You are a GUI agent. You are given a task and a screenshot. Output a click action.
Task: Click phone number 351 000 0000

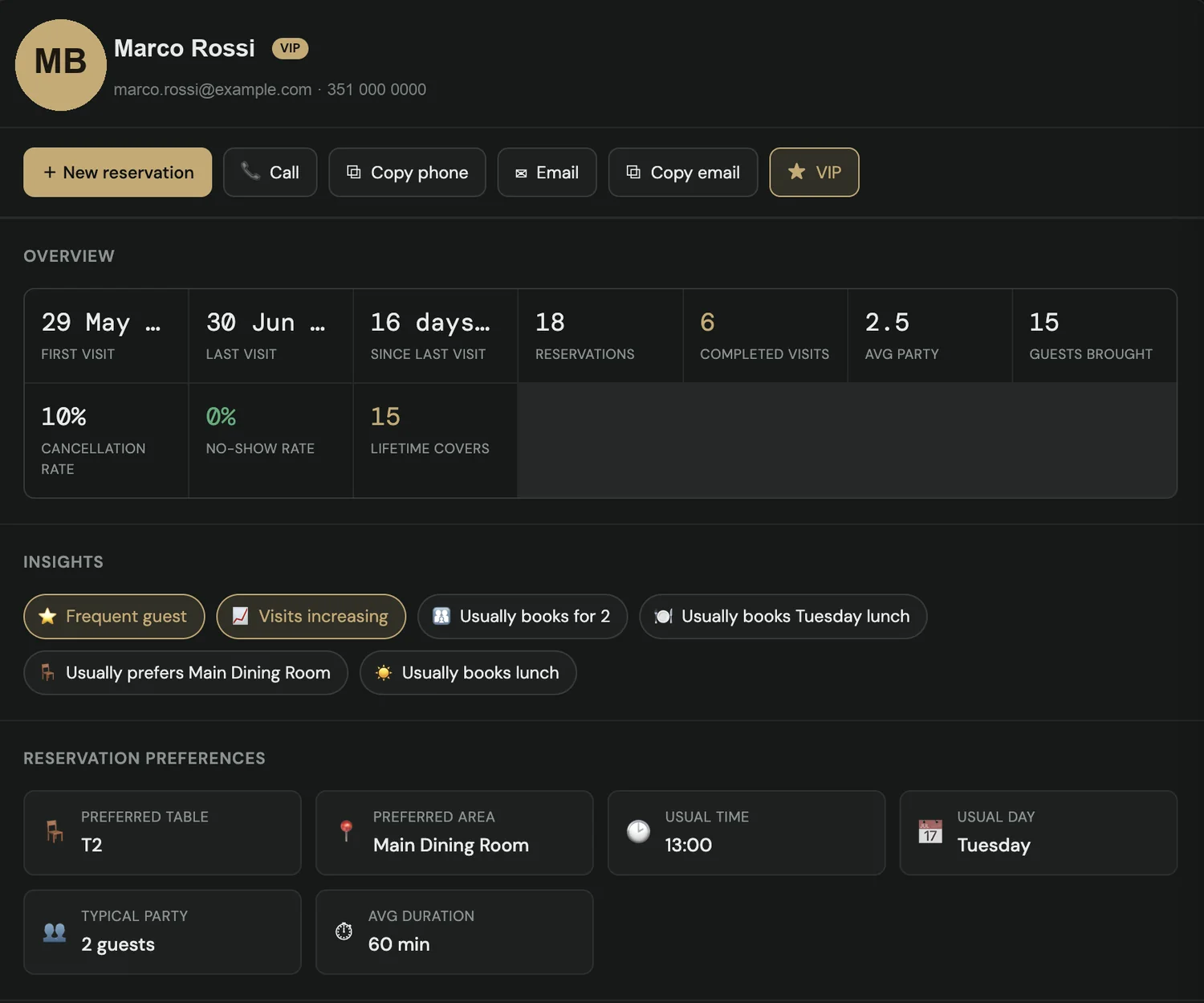click(376, 89)
